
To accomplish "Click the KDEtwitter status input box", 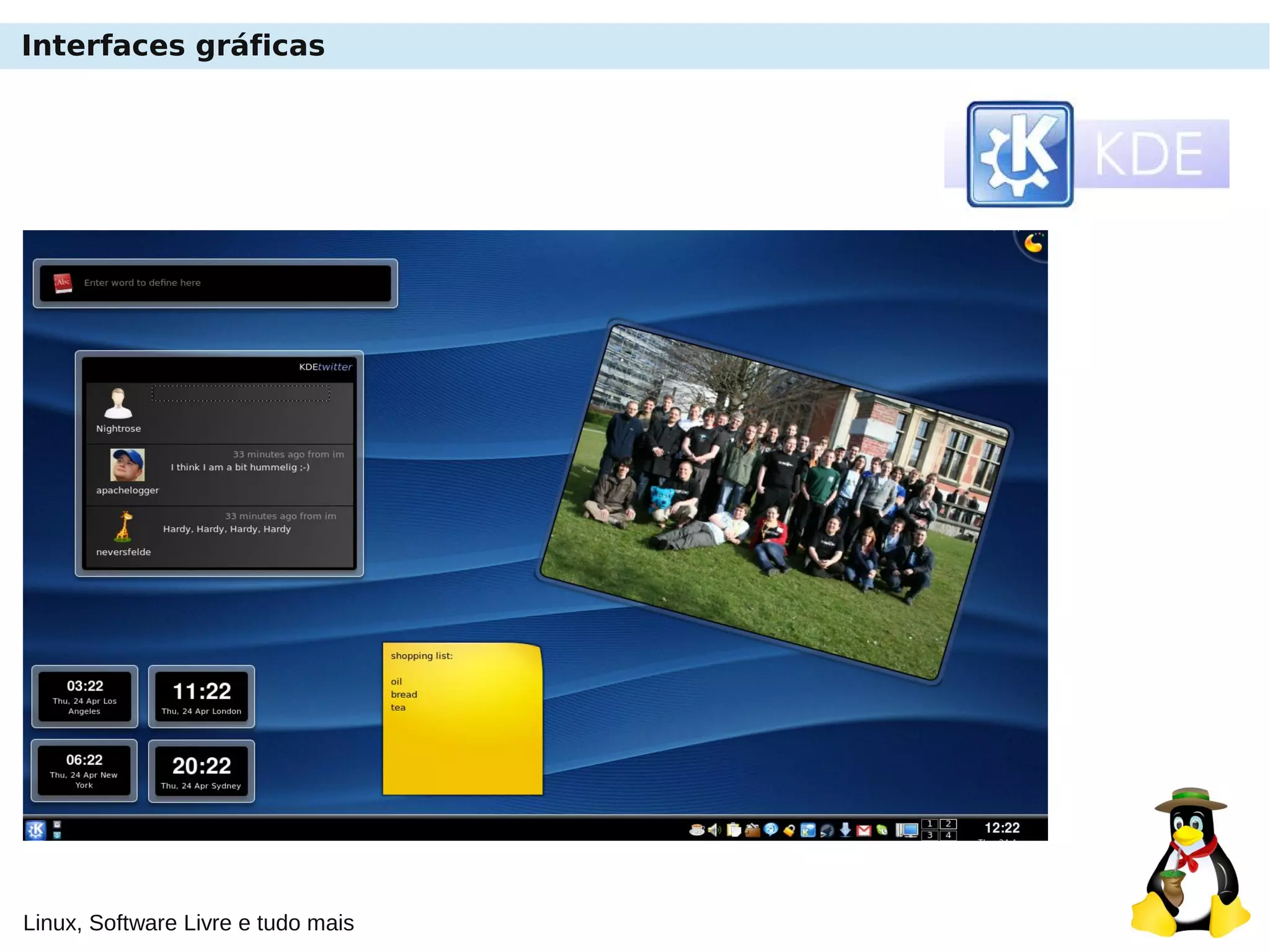I will click(241, 393).
